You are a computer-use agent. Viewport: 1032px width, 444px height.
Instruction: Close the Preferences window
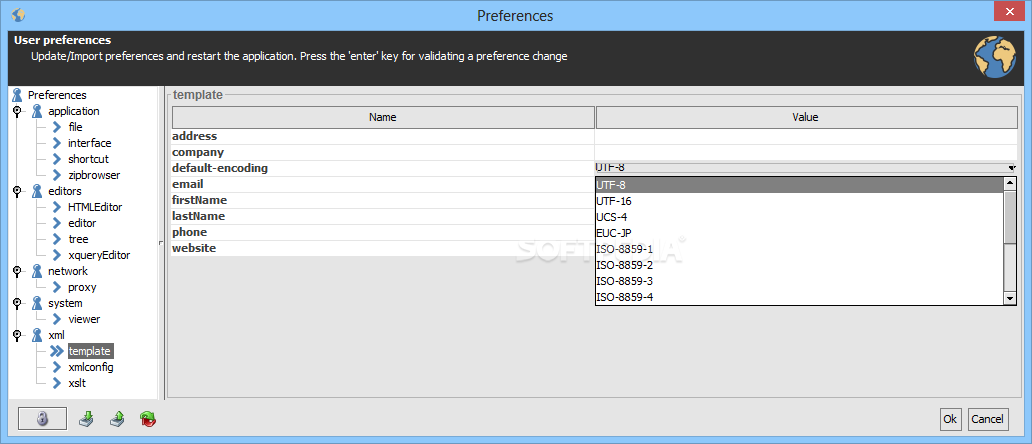1008,12
